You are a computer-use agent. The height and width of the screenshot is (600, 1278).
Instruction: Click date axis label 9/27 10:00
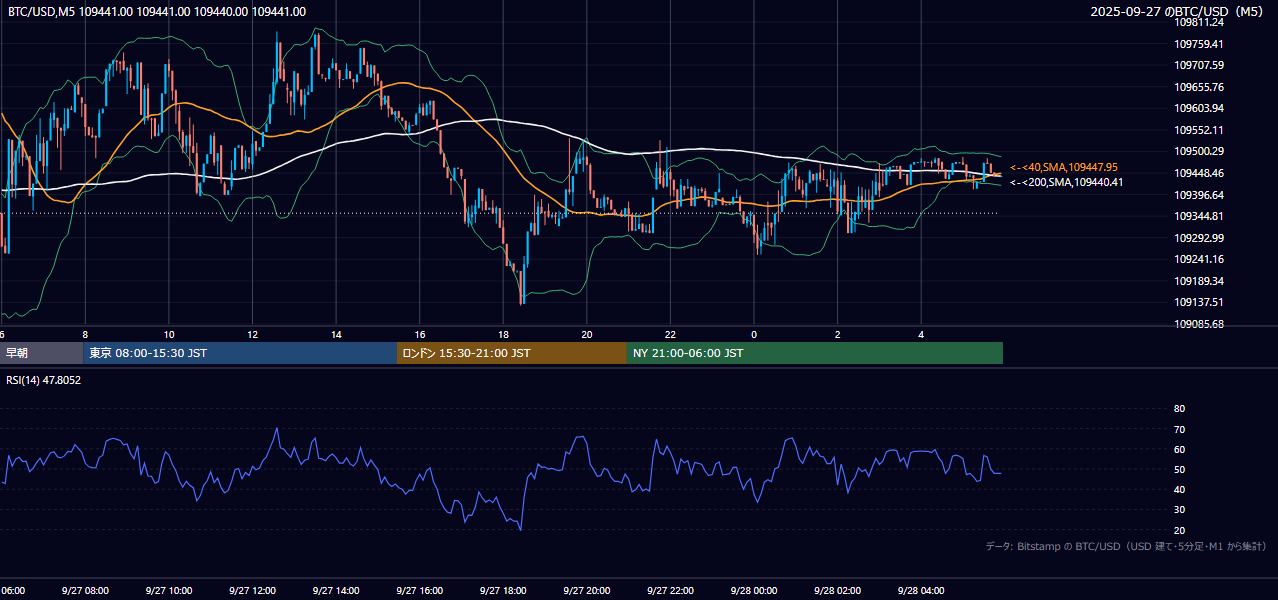[x=168, y=591]
